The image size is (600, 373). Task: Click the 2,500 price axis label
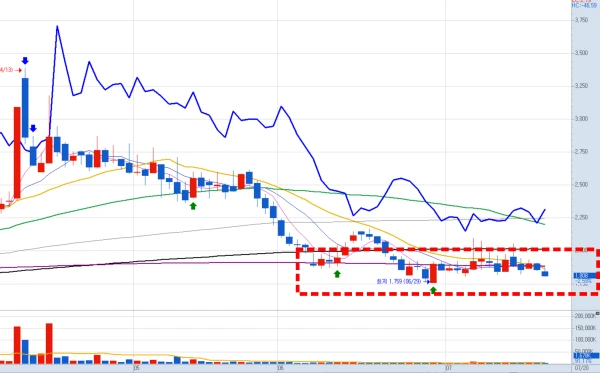coord(581,184)
